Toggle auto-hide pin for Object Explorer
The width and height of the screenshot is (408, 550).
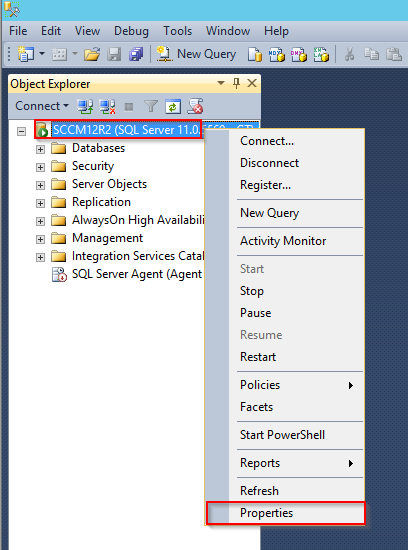236,83
